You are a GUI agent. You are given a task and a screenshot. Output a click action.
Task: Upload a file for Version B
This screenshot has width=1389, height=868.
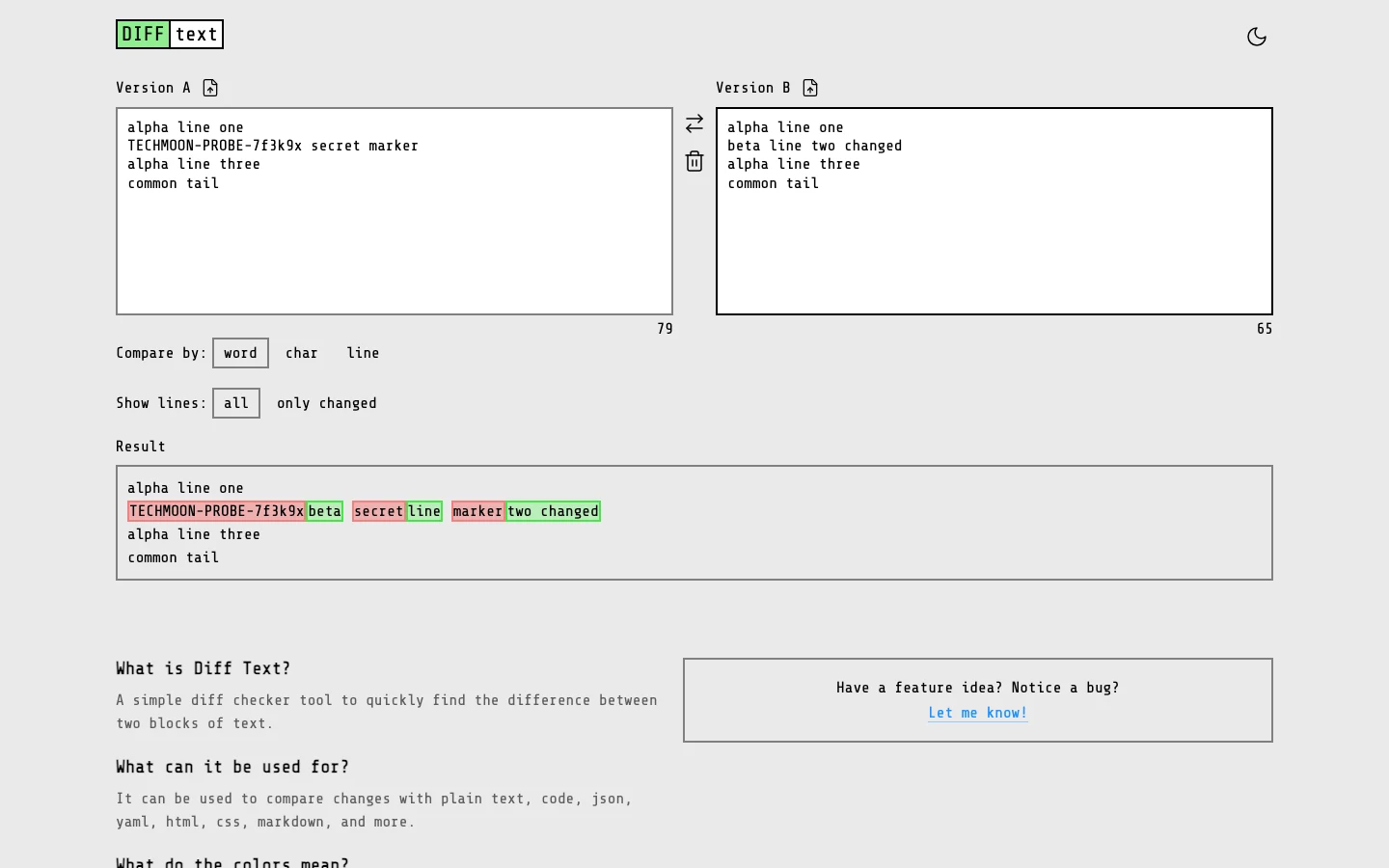click(x=810, y=88)
